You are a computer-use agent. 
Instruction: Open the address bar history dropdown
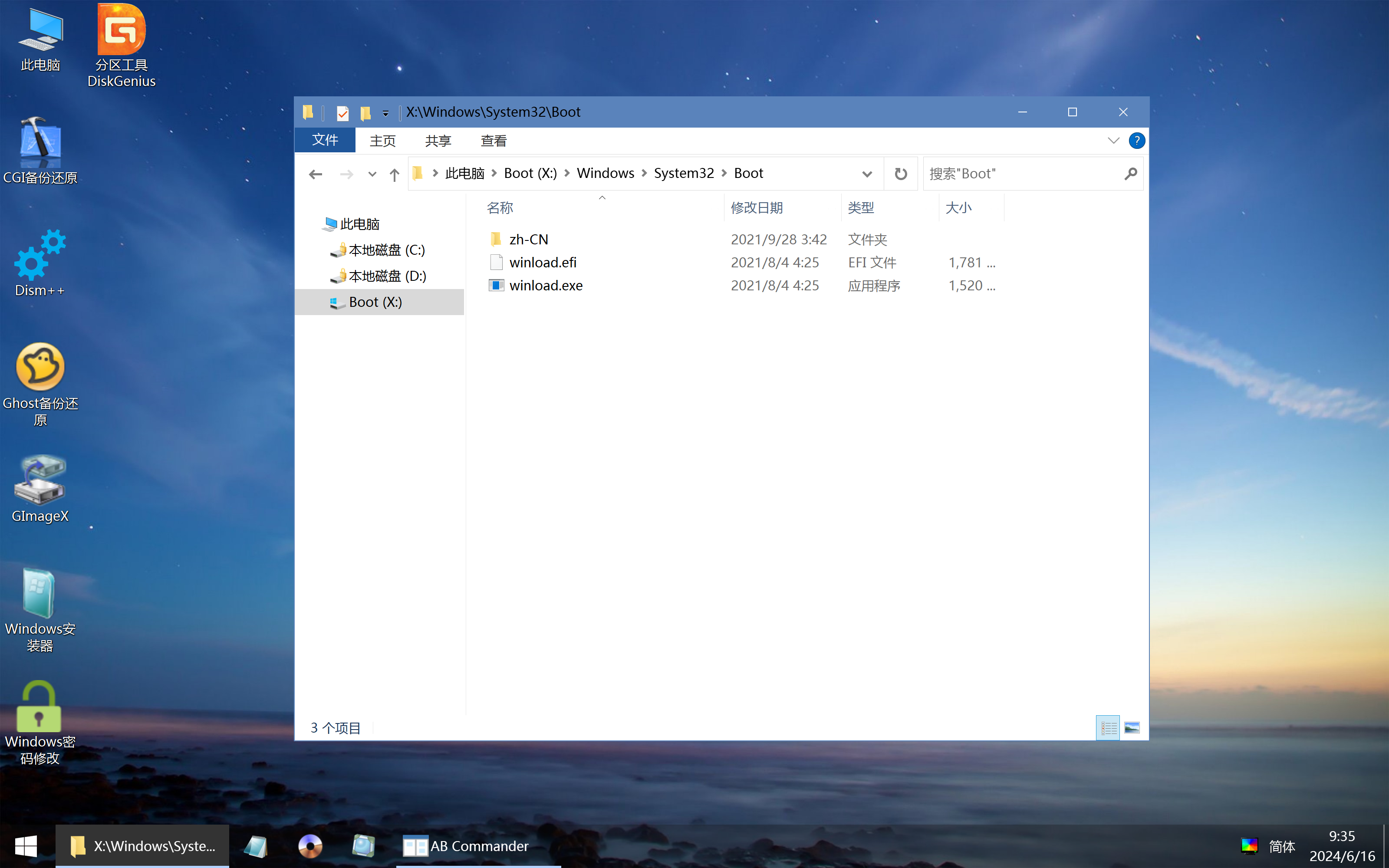pyautogui.click(x=867, y=174)
